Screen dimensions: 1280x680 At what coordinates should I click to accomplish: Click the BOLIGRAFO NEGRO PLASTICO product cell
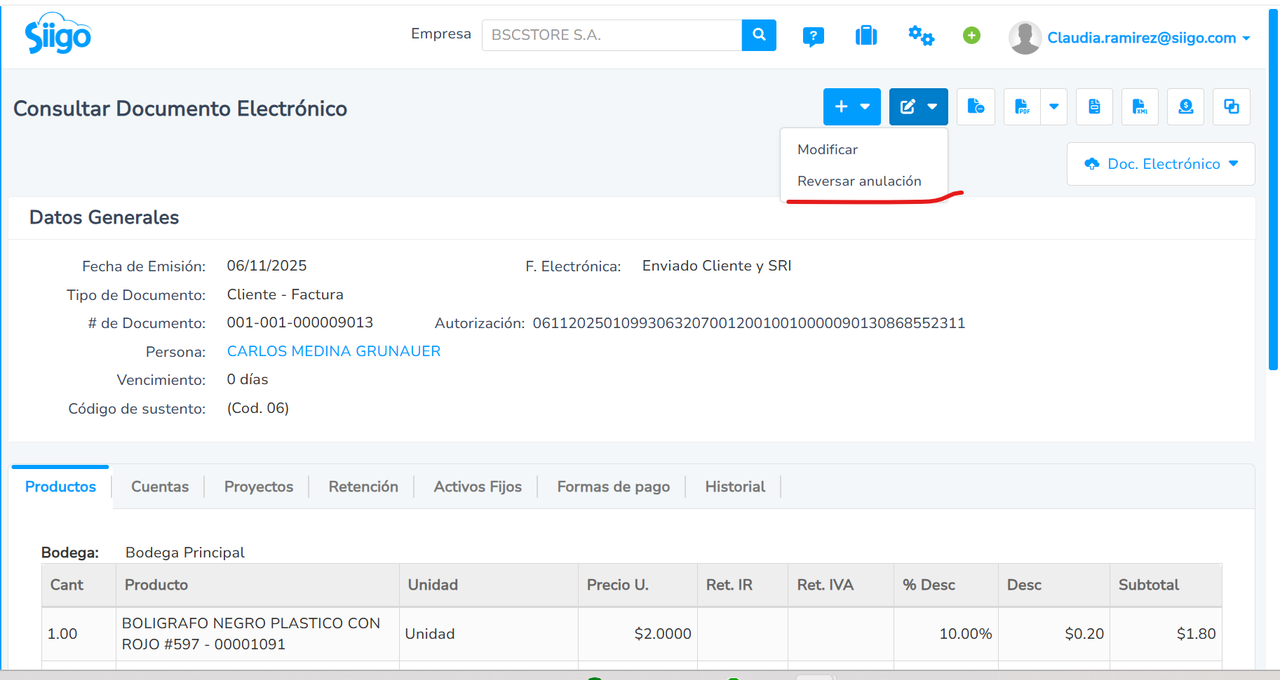tap(257, 634)
